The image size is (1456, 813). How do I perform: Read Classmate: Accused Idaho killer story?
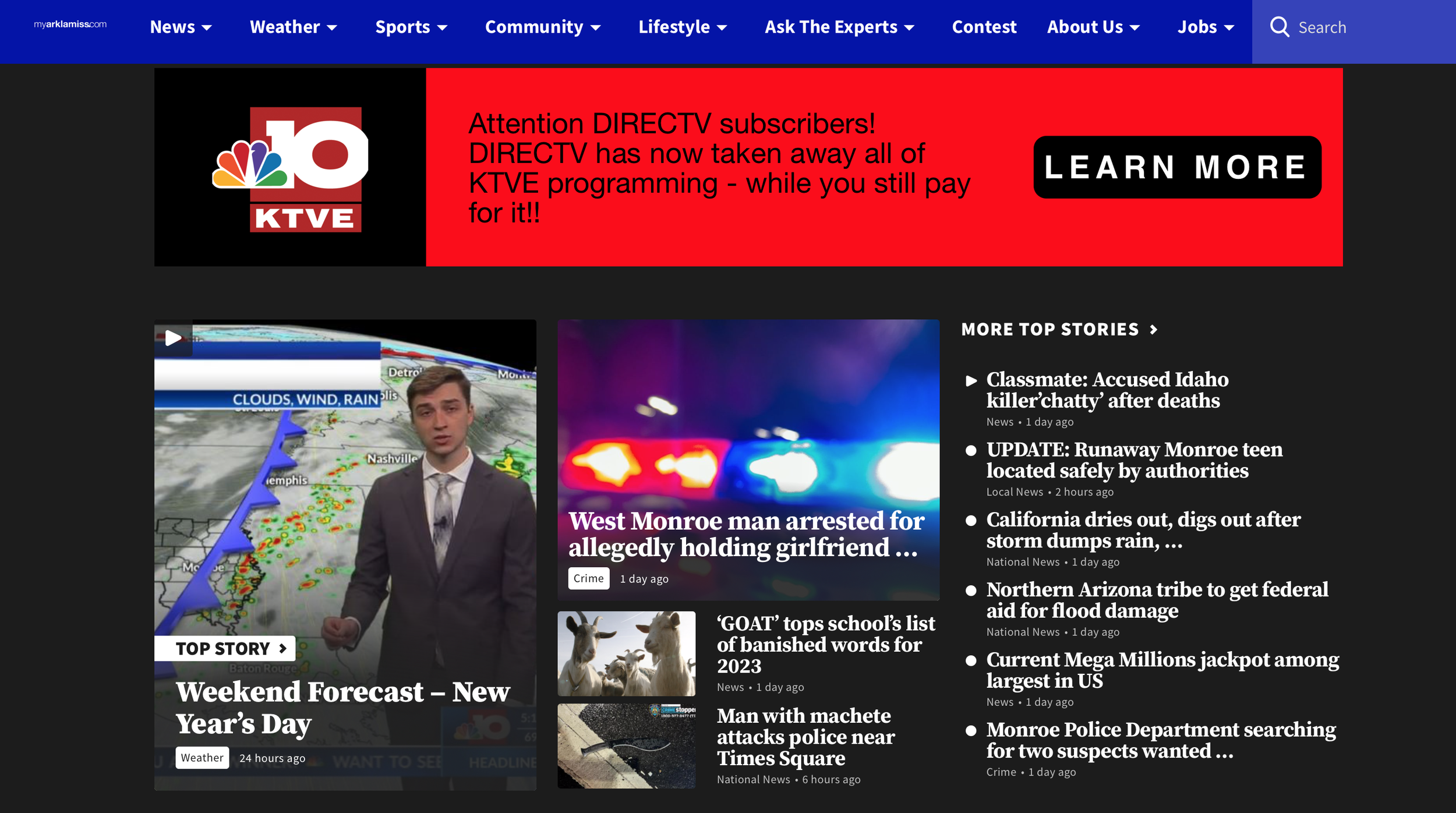[x=1107, y=390]
